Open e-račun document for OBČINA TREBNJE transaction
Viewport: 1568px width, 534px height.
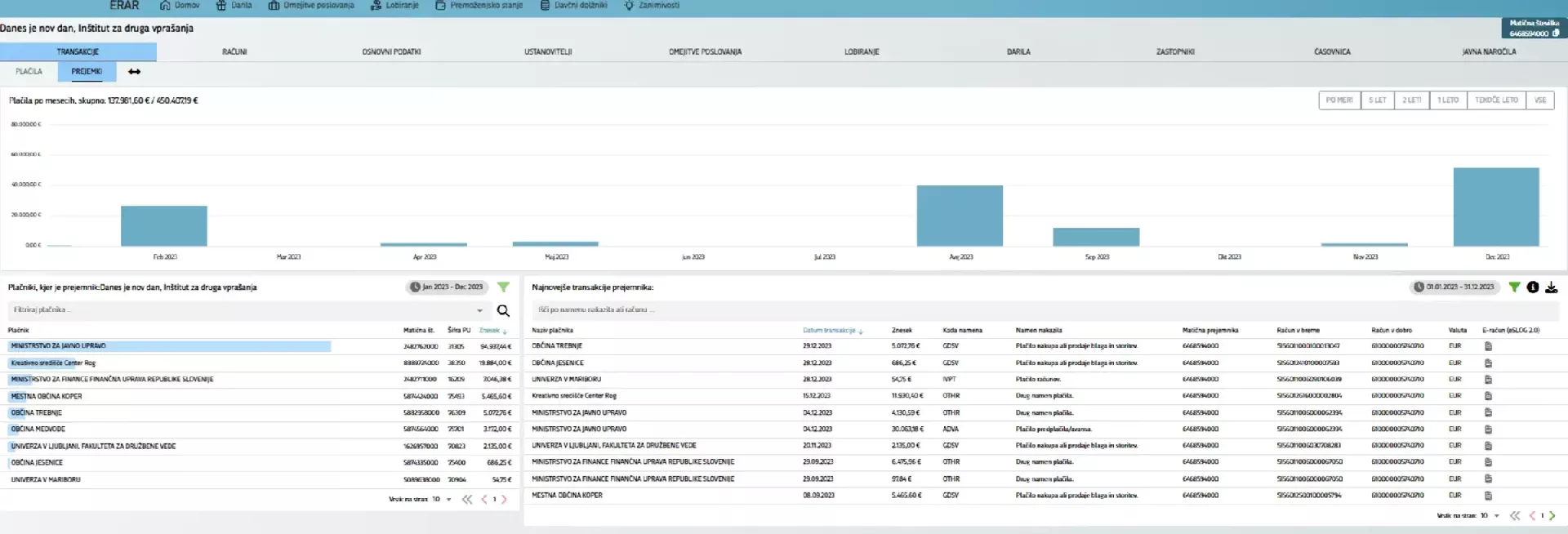(1488, 346)
